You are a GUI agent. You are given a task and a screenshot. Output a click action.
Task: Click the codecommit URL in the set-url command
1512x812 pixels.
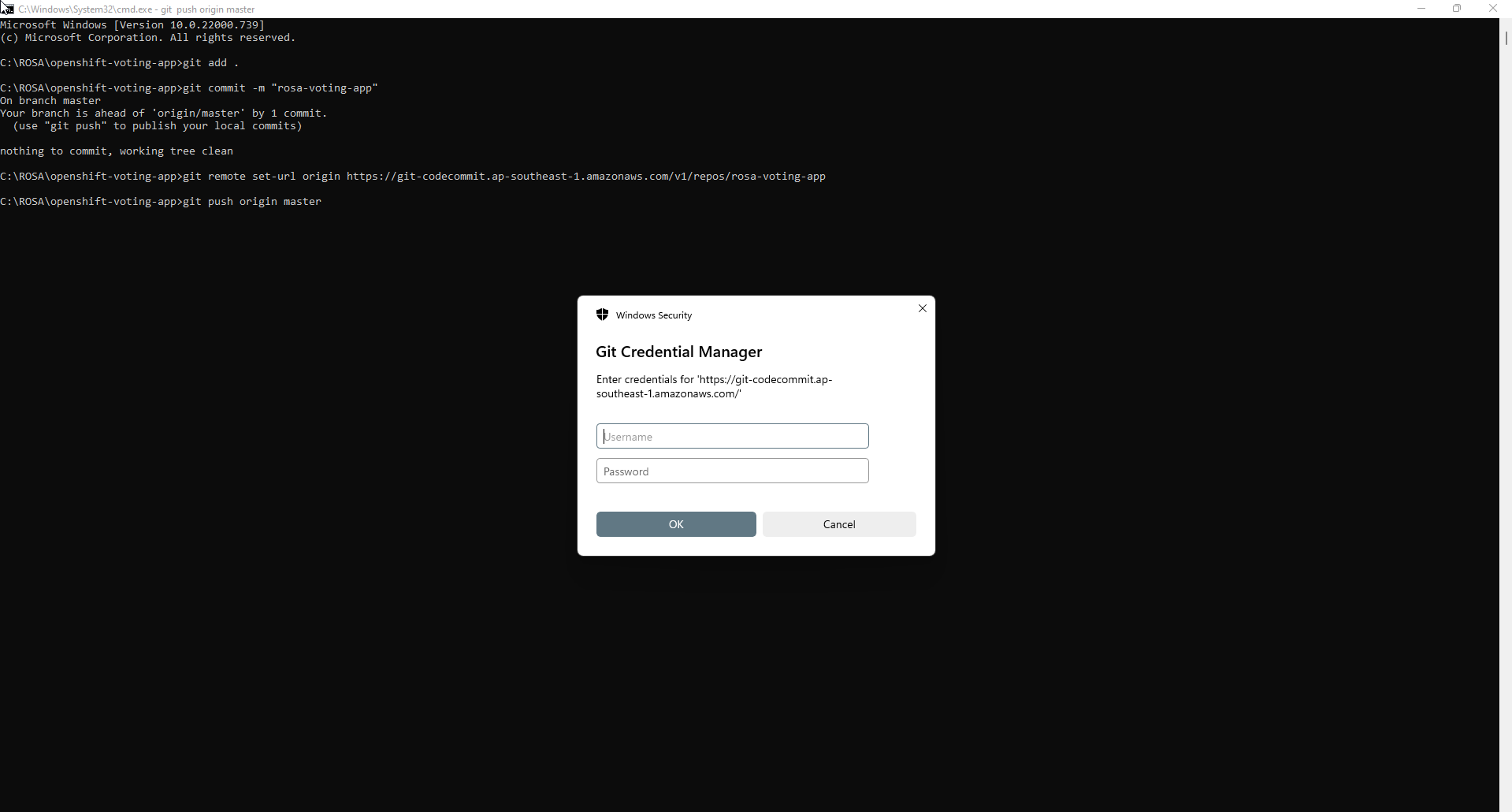585,177
